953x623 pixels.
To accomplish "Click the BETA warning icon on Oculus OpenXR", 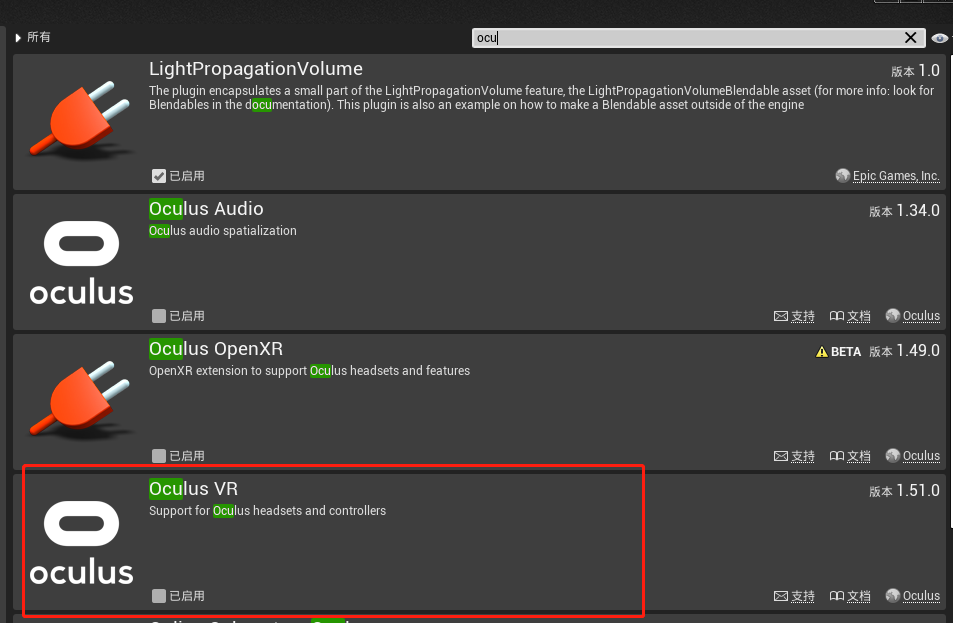I will 822,351.
